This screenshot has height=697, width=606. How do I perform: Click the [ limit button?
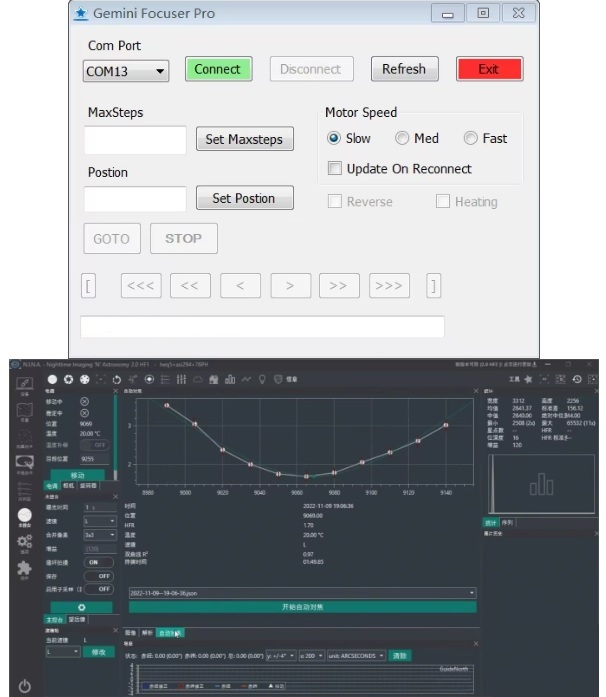tap(88, 285)
